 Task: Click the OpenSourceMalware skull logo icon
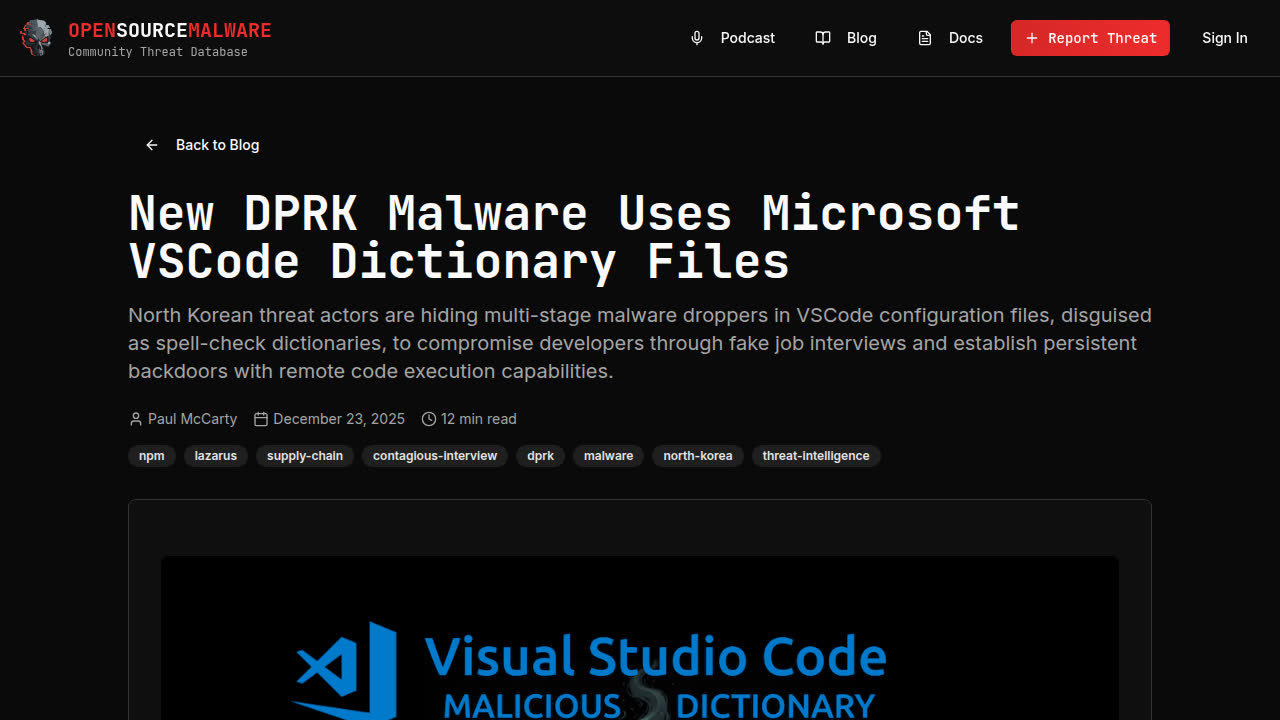click(36, 38)
